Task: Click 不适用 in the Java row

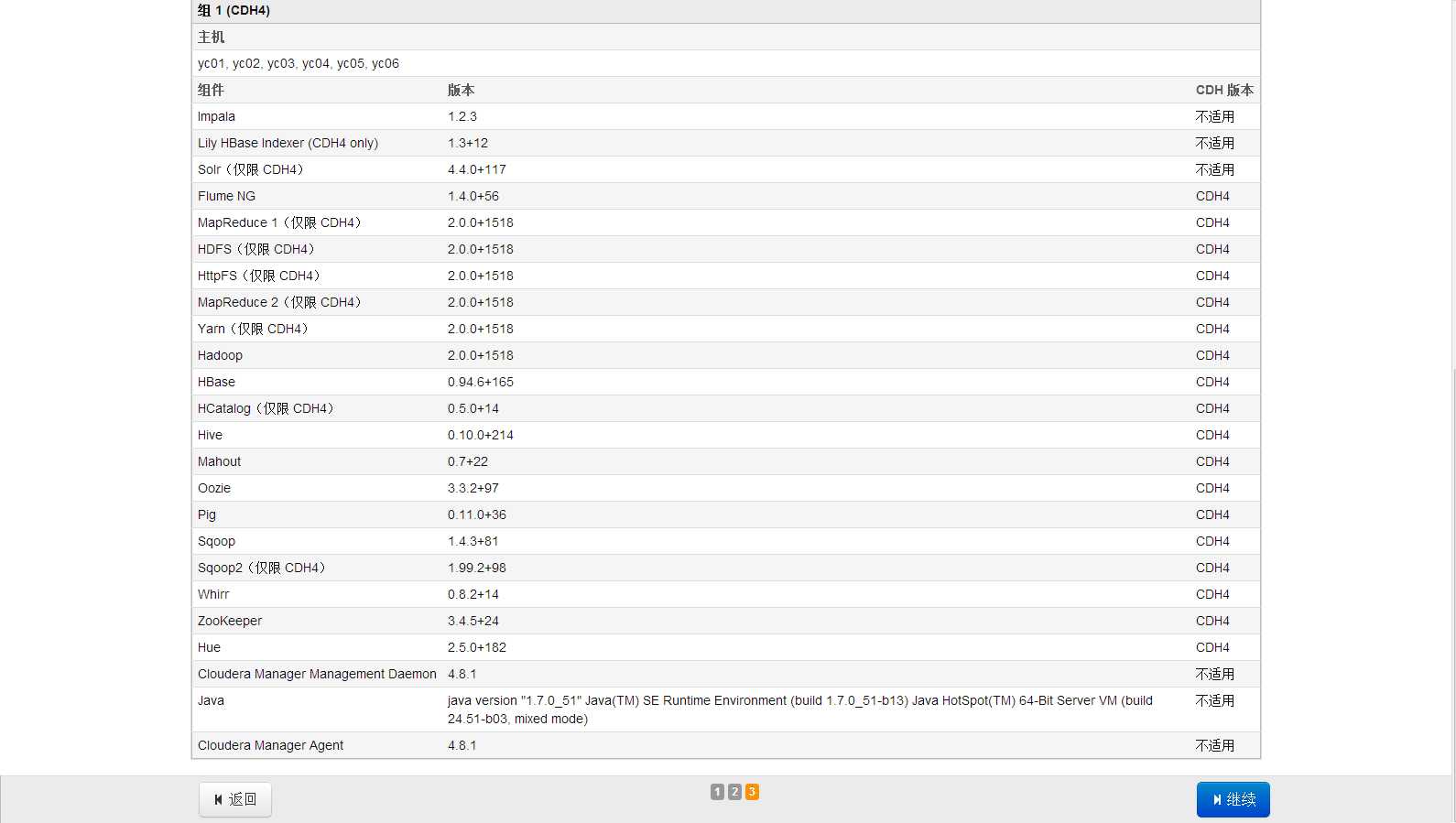Action: 1215,700
